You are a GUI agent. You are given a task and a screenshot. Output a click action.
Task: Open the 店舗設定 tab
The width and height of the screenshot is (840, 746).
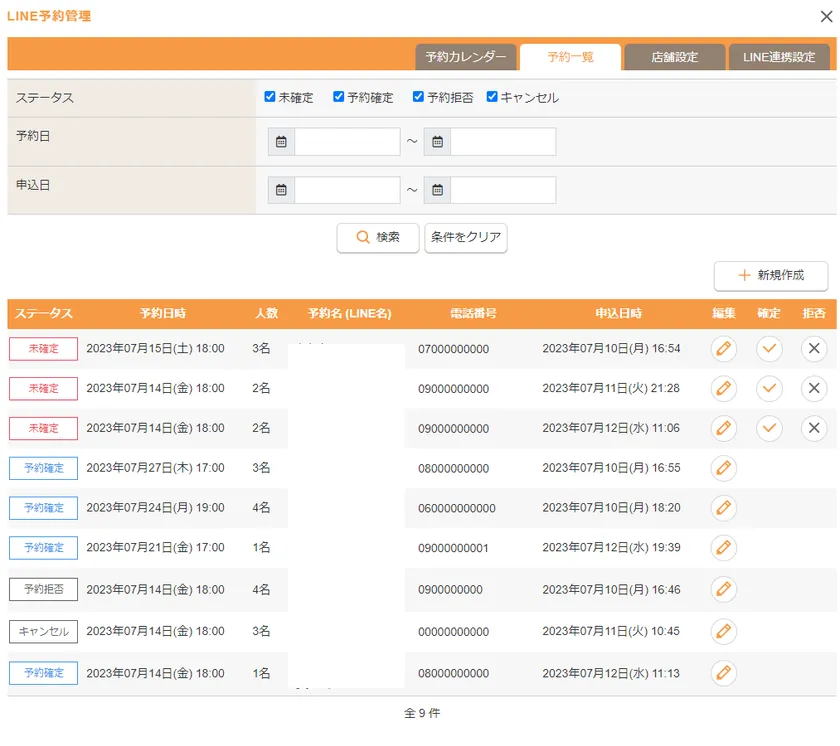point(674,57)
